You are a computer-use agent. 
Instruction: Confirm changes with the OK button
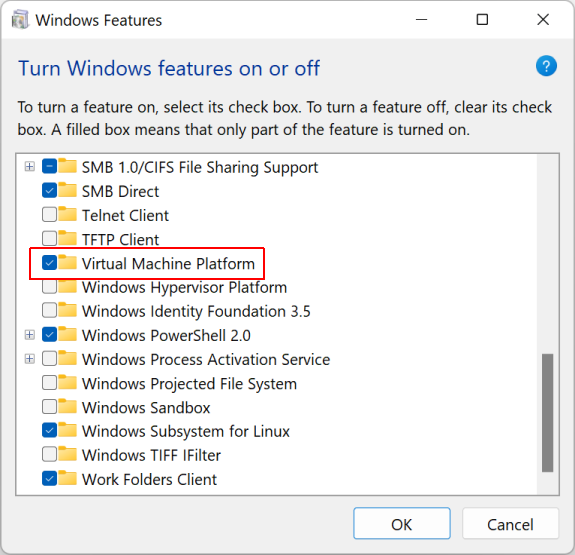(x=402, y=523)
